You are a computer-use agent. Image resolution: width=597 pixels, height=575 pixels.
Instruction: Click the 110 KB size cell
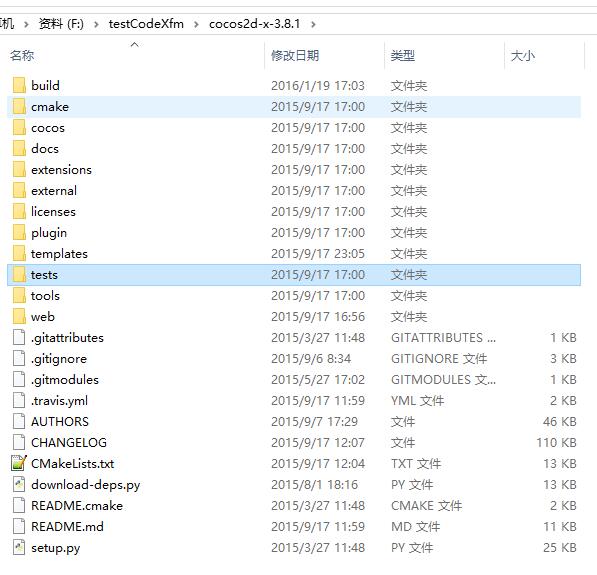click(556, 443)
